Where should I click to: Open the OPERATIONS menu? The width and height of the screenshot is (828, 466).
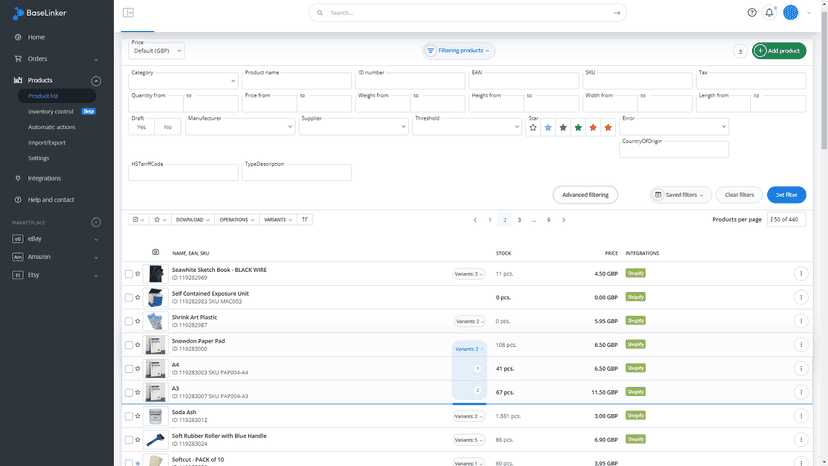coord(237,219)
